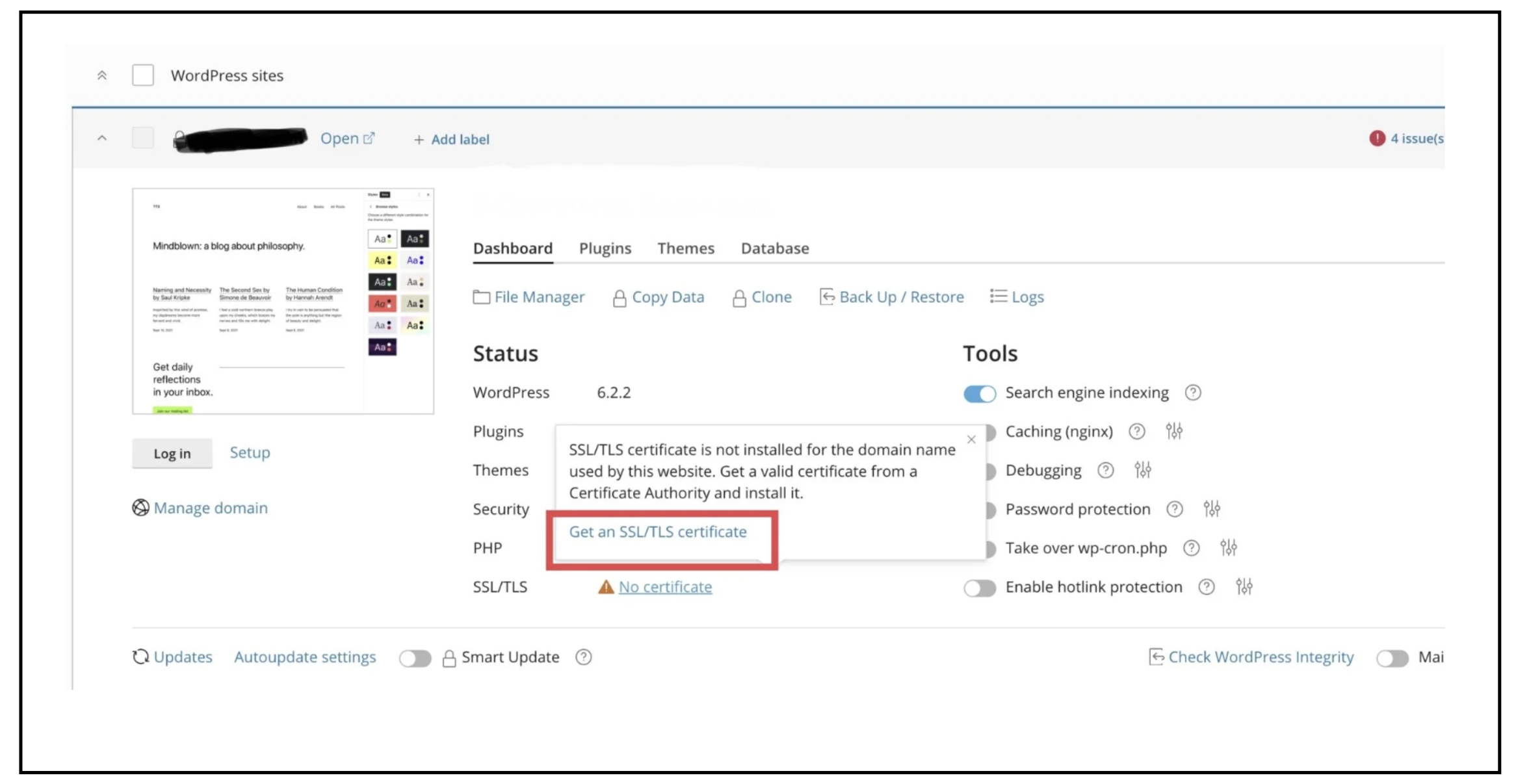
Task: Switch to the Plugins tab
Action: [x=605, y=248]
